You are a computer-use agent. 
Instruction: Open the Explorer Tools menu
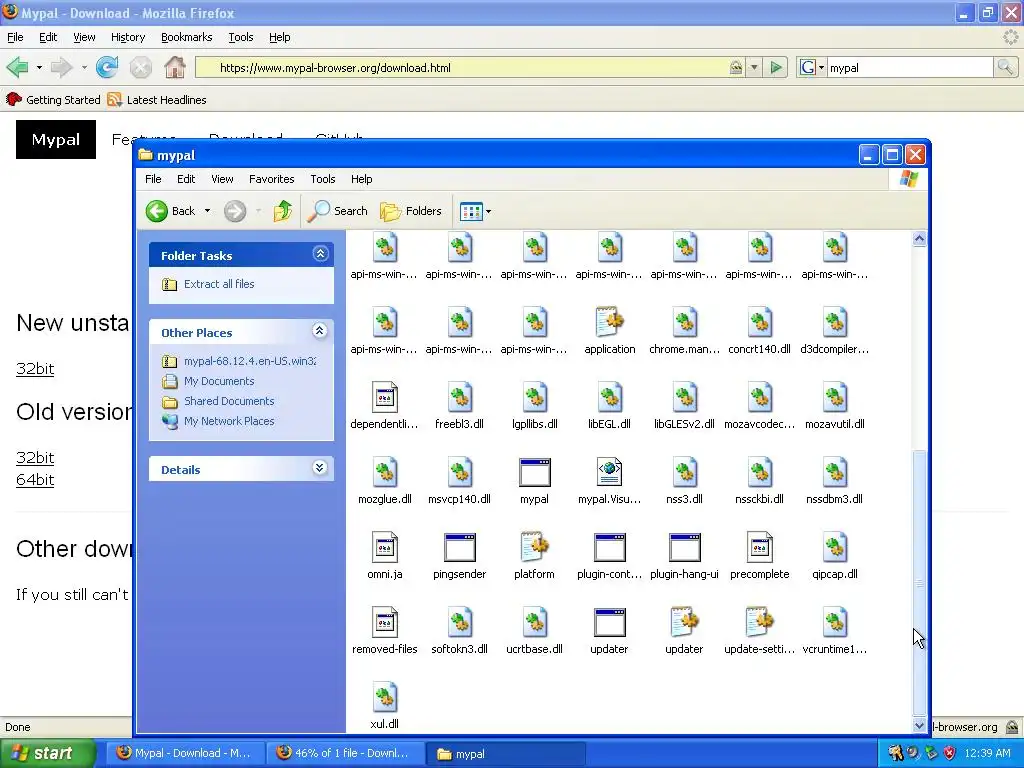click(x=323, y=179)
